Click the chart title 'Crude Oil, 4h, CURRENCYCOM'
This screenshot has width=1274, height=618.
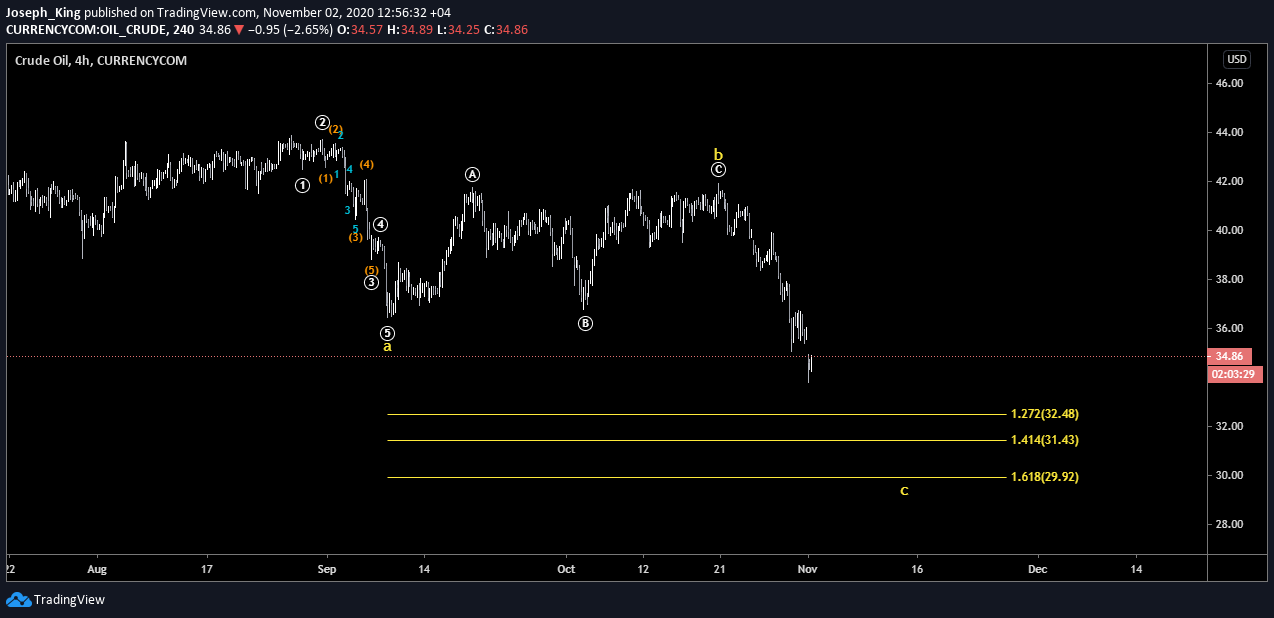(x=101, y=60)
